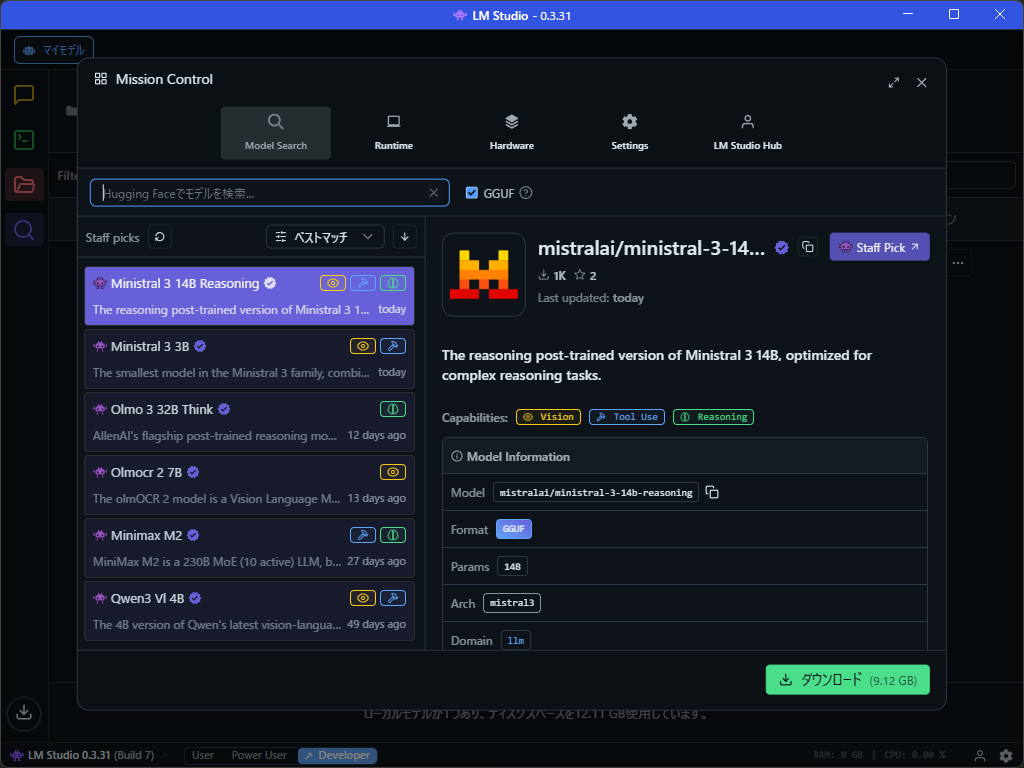This screenshot has width=1024, height=768.
Task: Copy the model identifier in Model Information
Action: pyautogui.click(x=710, y=492)
